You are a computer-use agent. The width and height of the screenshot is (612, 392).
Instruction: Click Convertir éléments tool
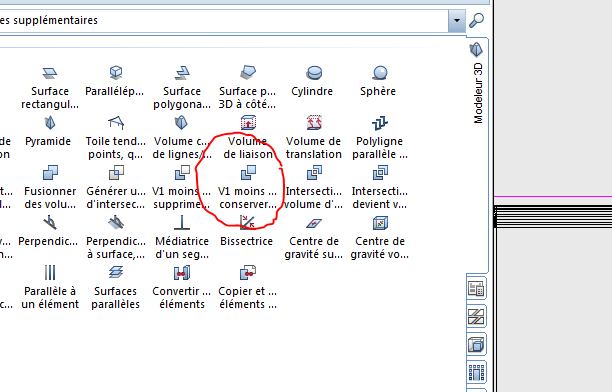tap(182, 287)
